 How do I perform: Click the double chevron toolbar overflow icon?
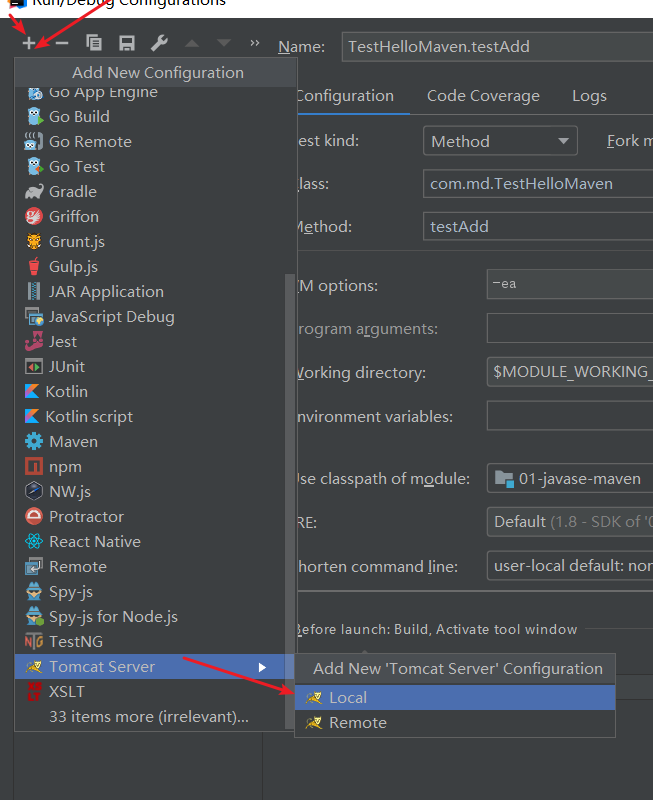[254, 43]
